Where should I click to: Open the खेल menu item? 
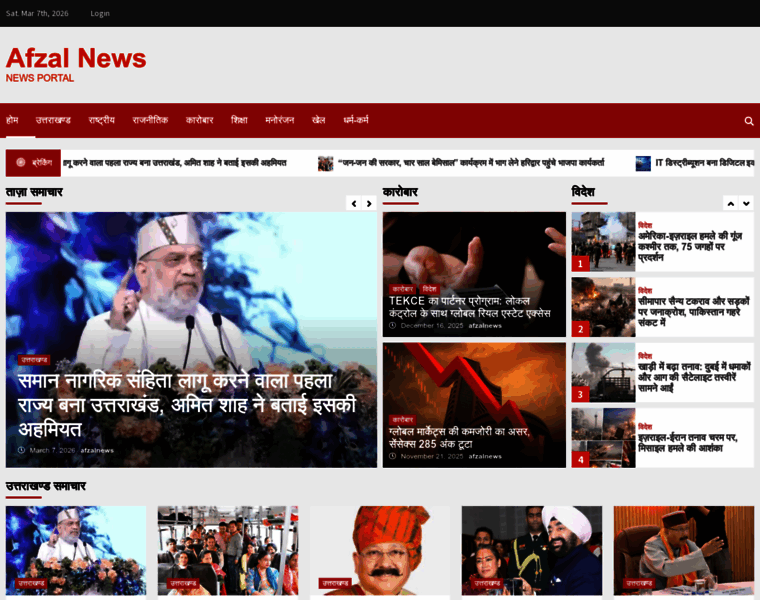(318, 120)
